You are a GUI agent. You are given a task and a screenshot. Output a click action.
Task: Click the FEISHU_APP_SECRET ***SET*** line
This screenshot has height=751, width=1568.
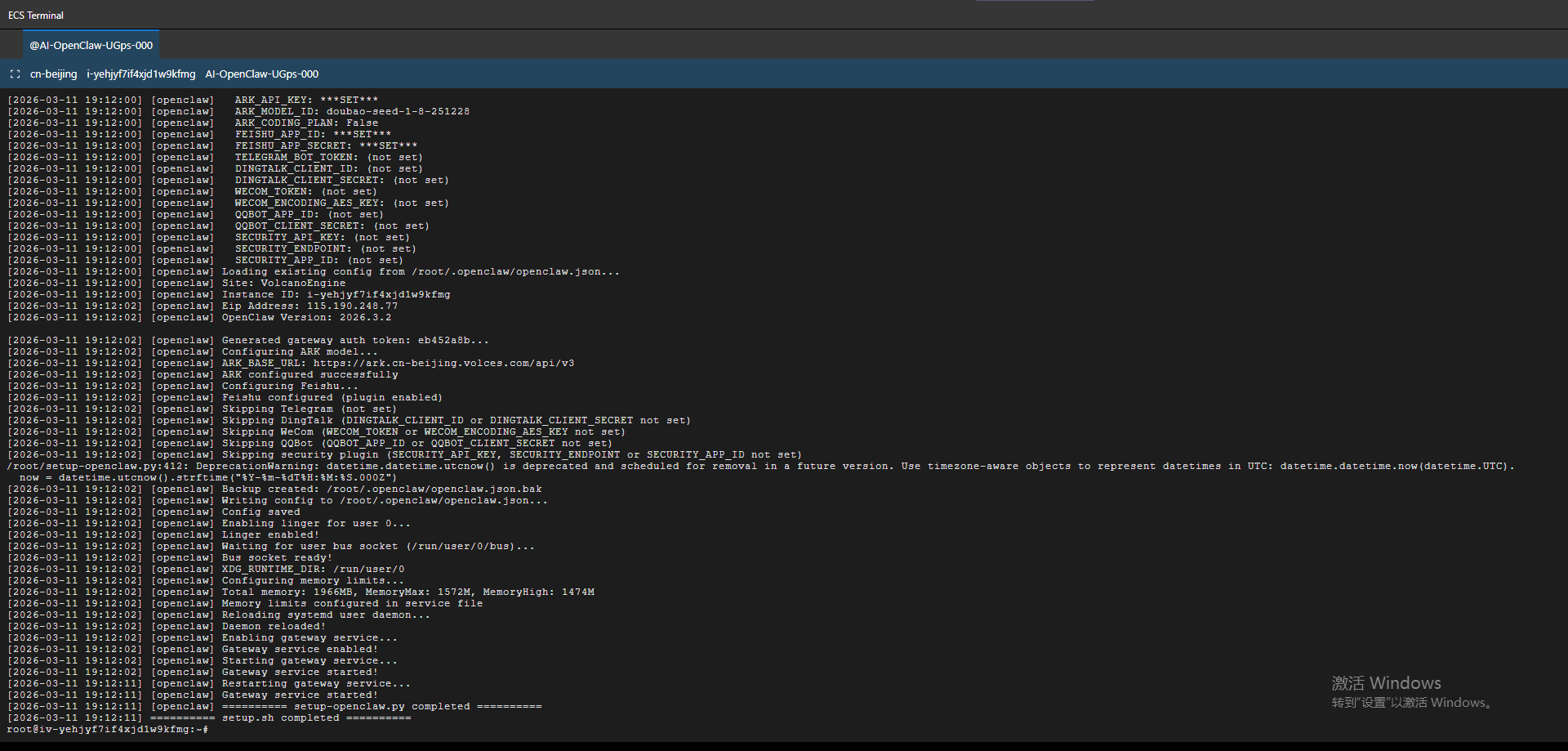click(212, 146)
